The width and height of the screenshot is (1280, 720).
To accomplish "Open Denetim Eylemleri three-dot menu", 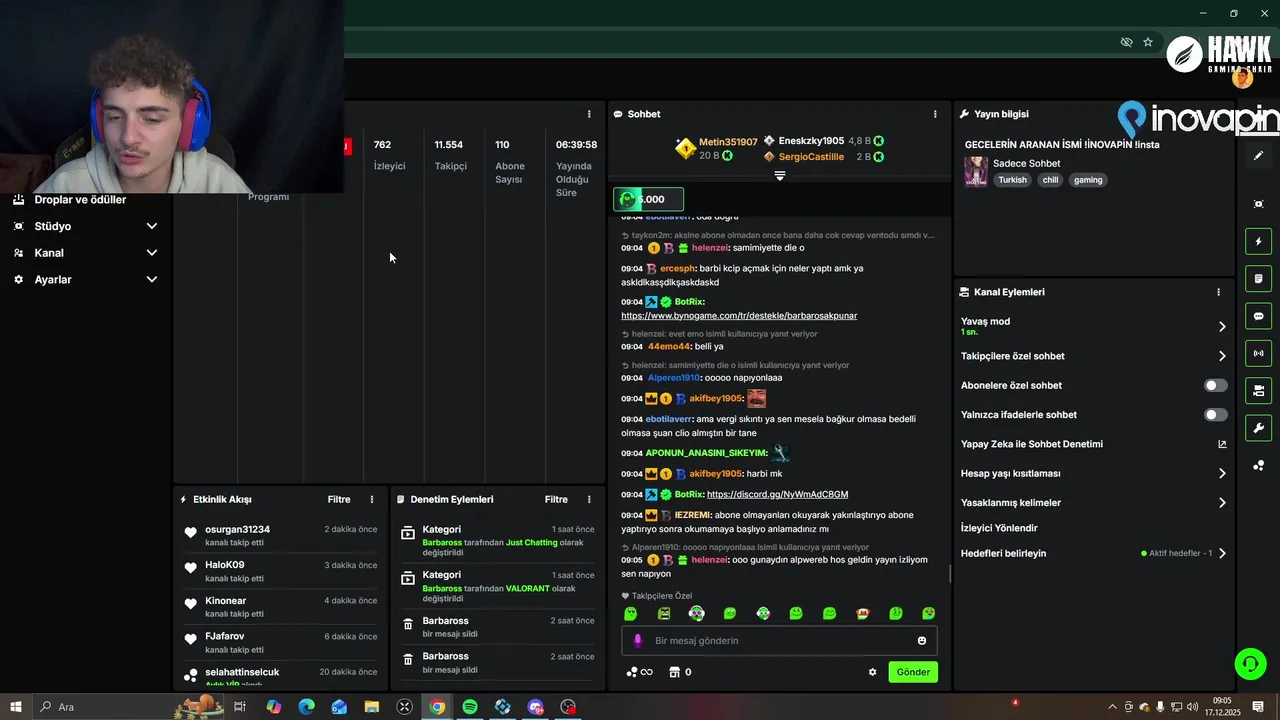I will (589, 499).
